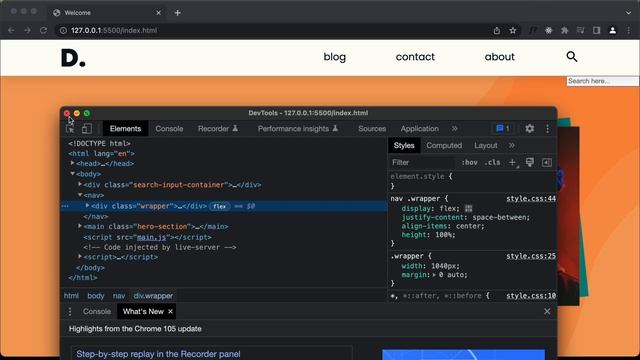The image size is (640, 360).
Task: Close the DevTools drawer
Action: coord(547,311)
